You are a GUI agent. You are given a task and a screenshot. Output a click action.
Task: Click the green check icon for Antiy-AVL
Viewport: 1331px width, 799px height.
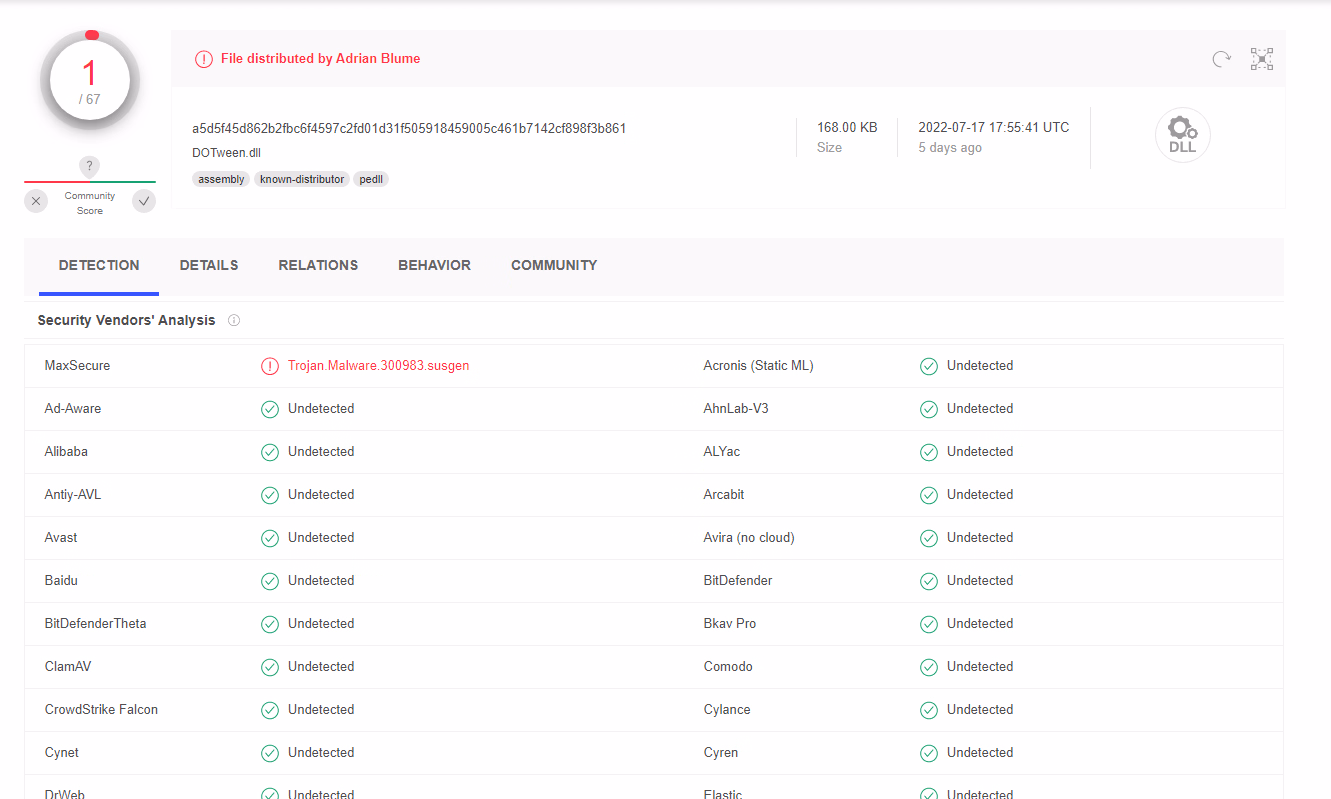pos(270,495)
